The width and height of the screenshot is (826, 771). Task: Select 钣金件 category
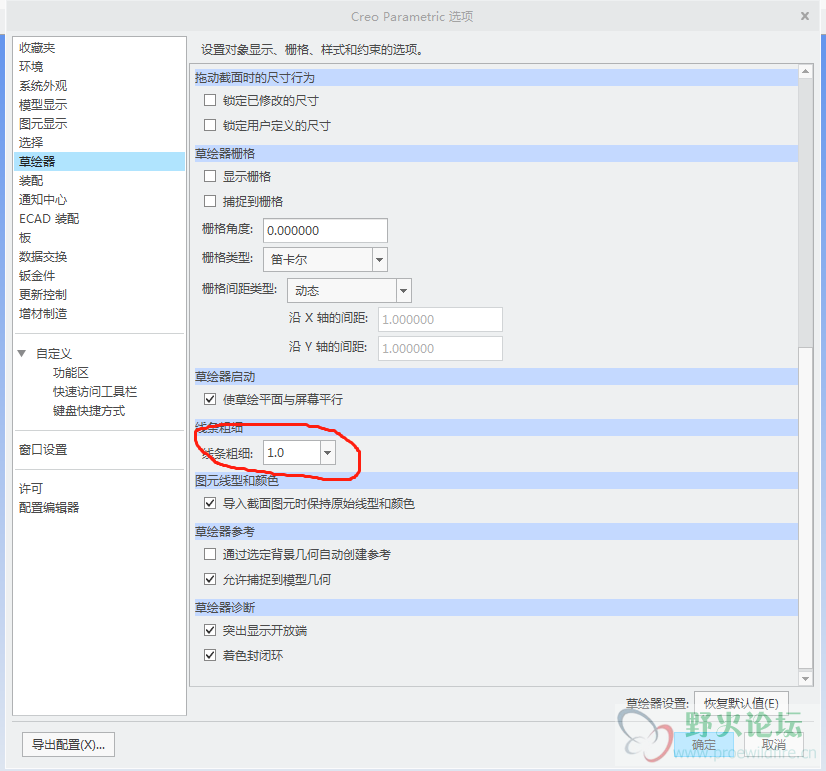coord(37,275)
